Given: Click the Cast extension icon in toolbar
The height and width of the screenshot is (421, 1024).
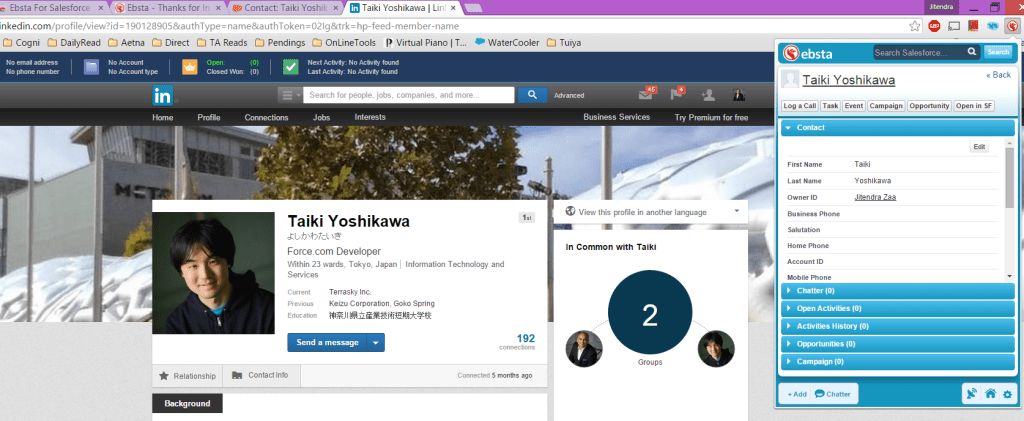Looking at the screenshot, I should tap(953, 26).
